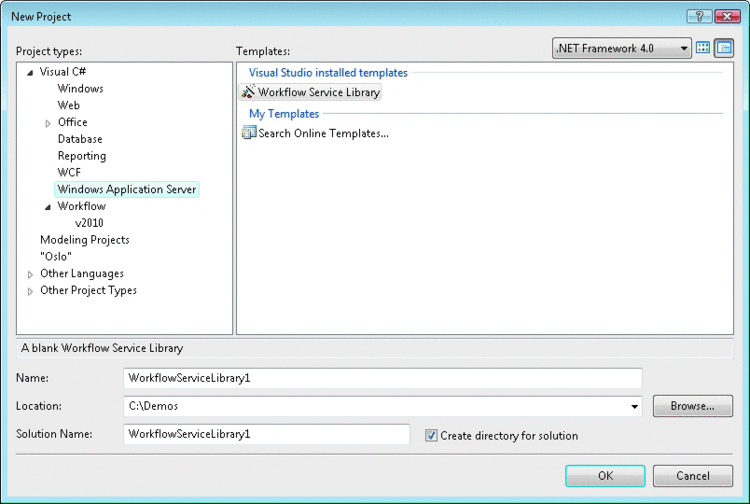Select the Workflow project type
The image size is (750, 504).
[82, 206]
